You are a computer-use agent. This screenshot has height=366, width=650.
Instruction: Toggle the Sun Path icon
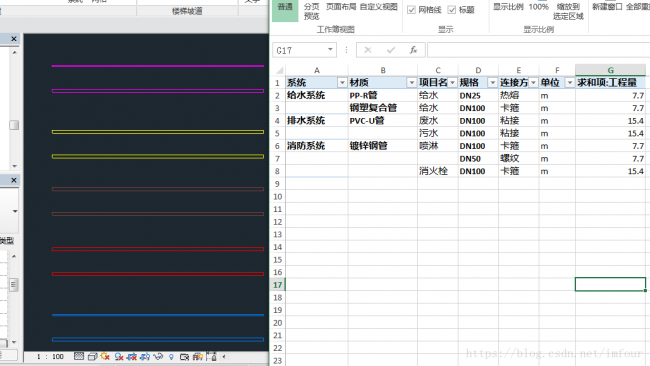105,356
